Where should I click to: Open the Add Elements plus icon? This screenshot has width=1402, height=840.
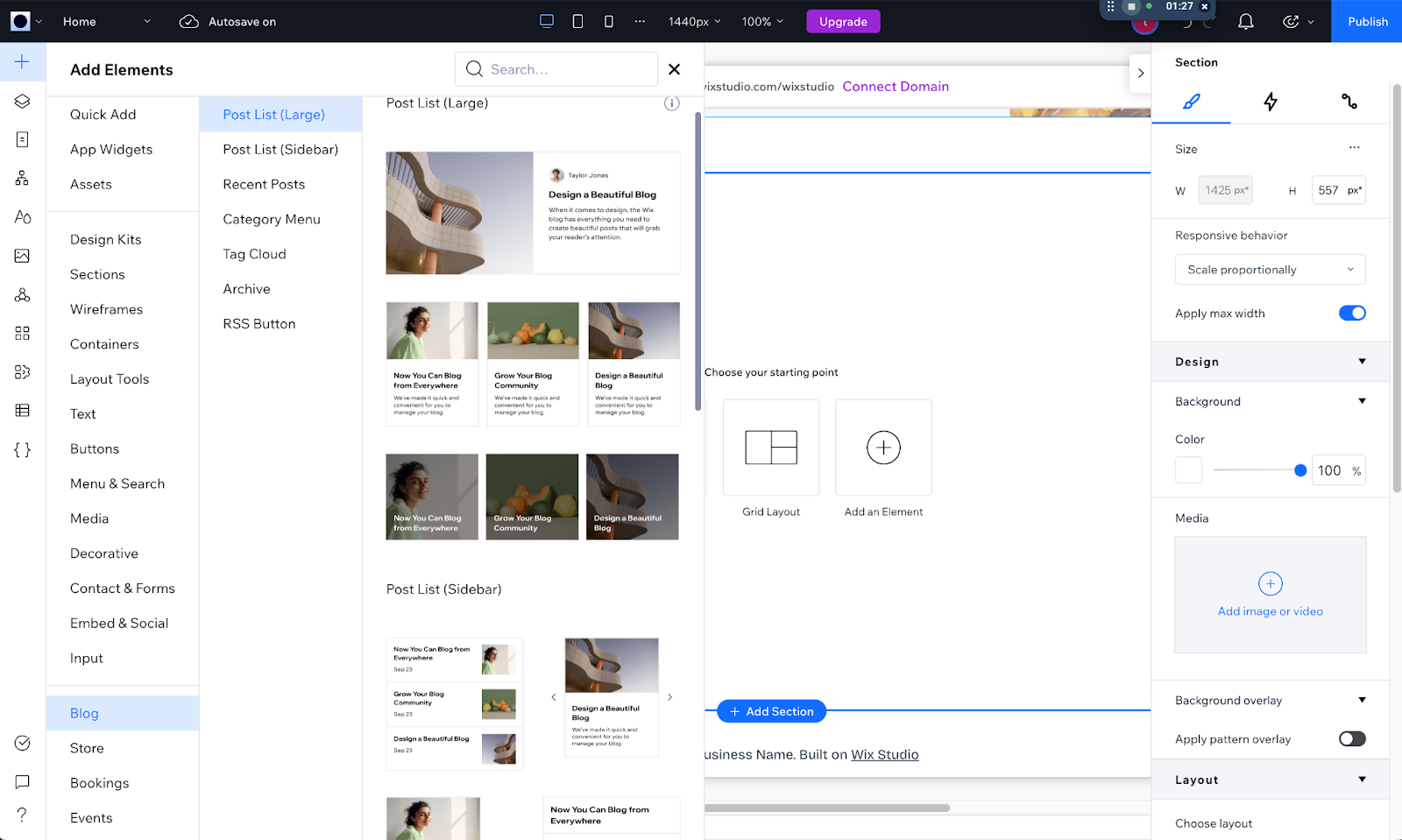point(22,61)
